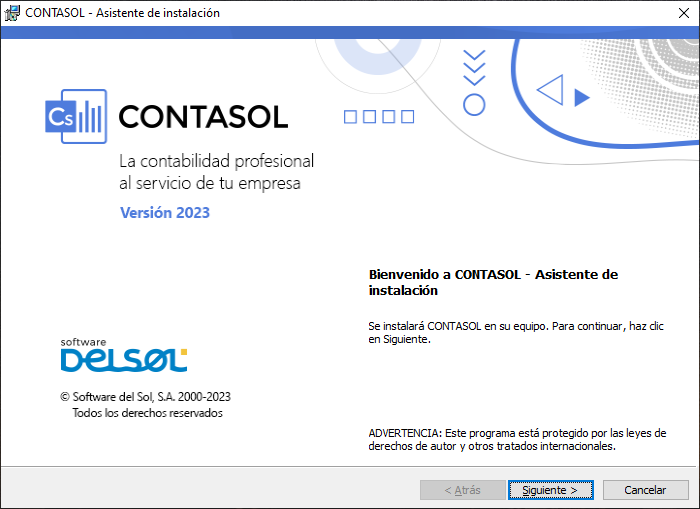The width and height of the screenshot is (700, 509).
Task: Click the disabled Atrás button
Action: coord(462,490)
